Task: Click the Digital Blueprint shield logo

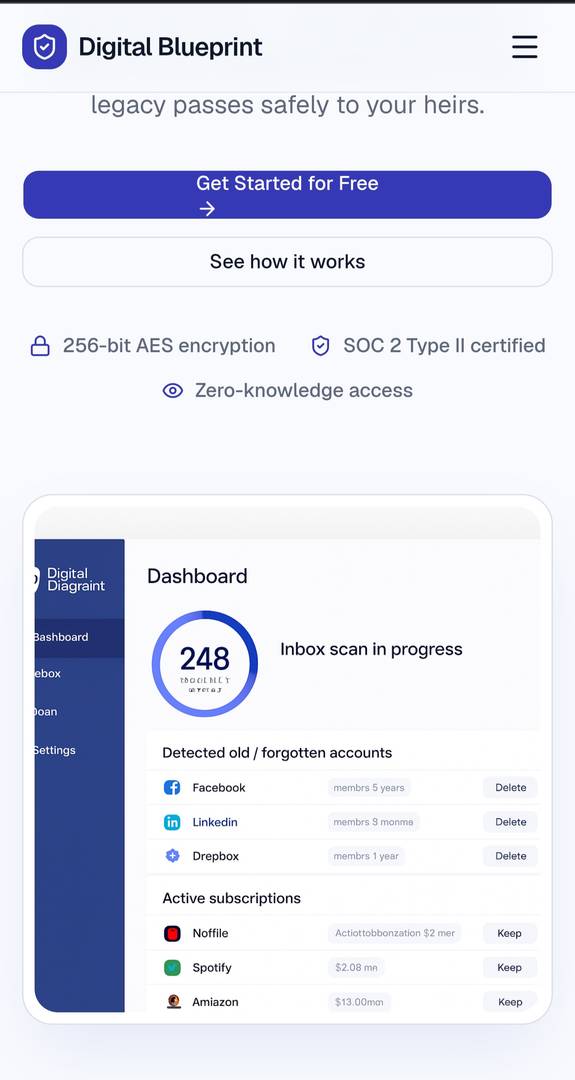Action: (x=44, y=47)
